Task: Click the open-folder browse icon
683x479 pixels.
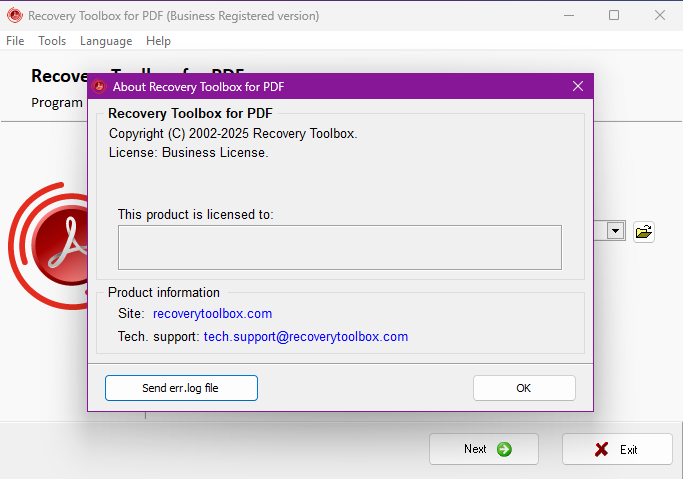Action: [x=644, y=231]
